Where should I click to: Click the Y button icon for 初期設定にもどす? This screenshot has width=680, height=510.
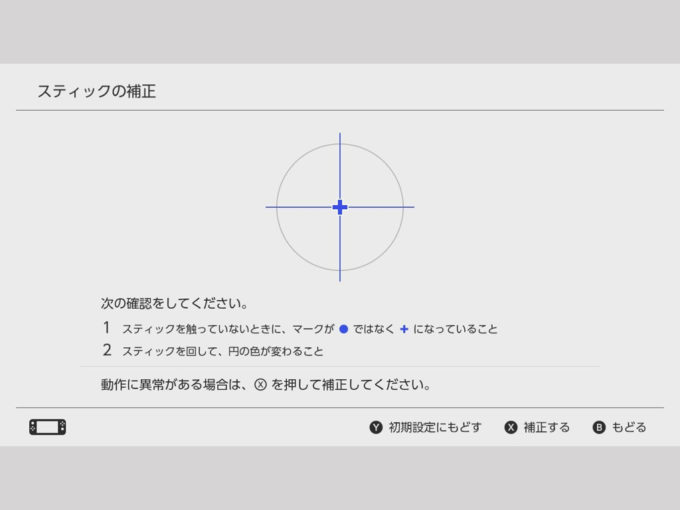[376, 428]
